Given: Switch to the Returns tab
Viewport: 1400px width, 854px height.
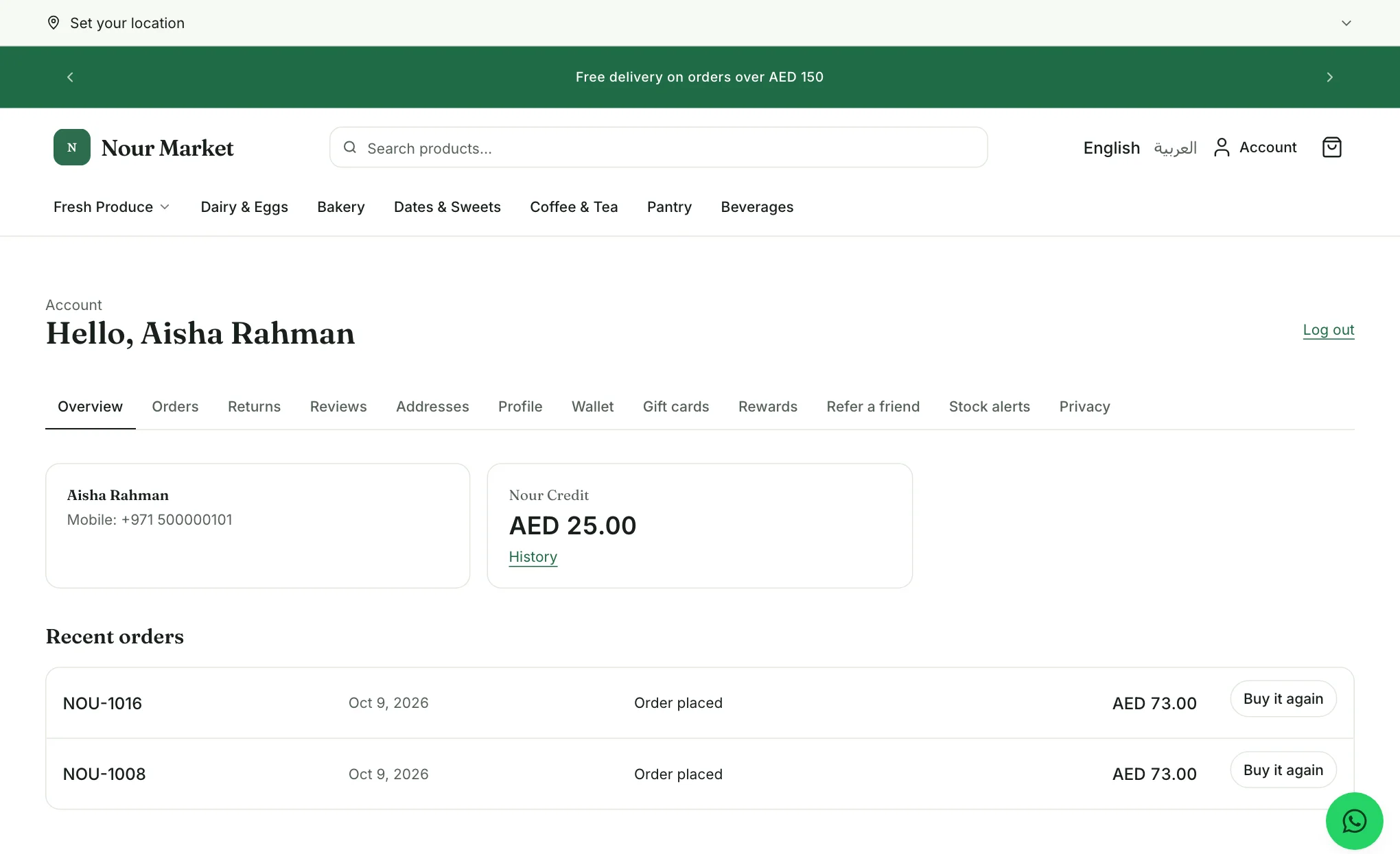Looking at the screenshot, I should [254, 407].
